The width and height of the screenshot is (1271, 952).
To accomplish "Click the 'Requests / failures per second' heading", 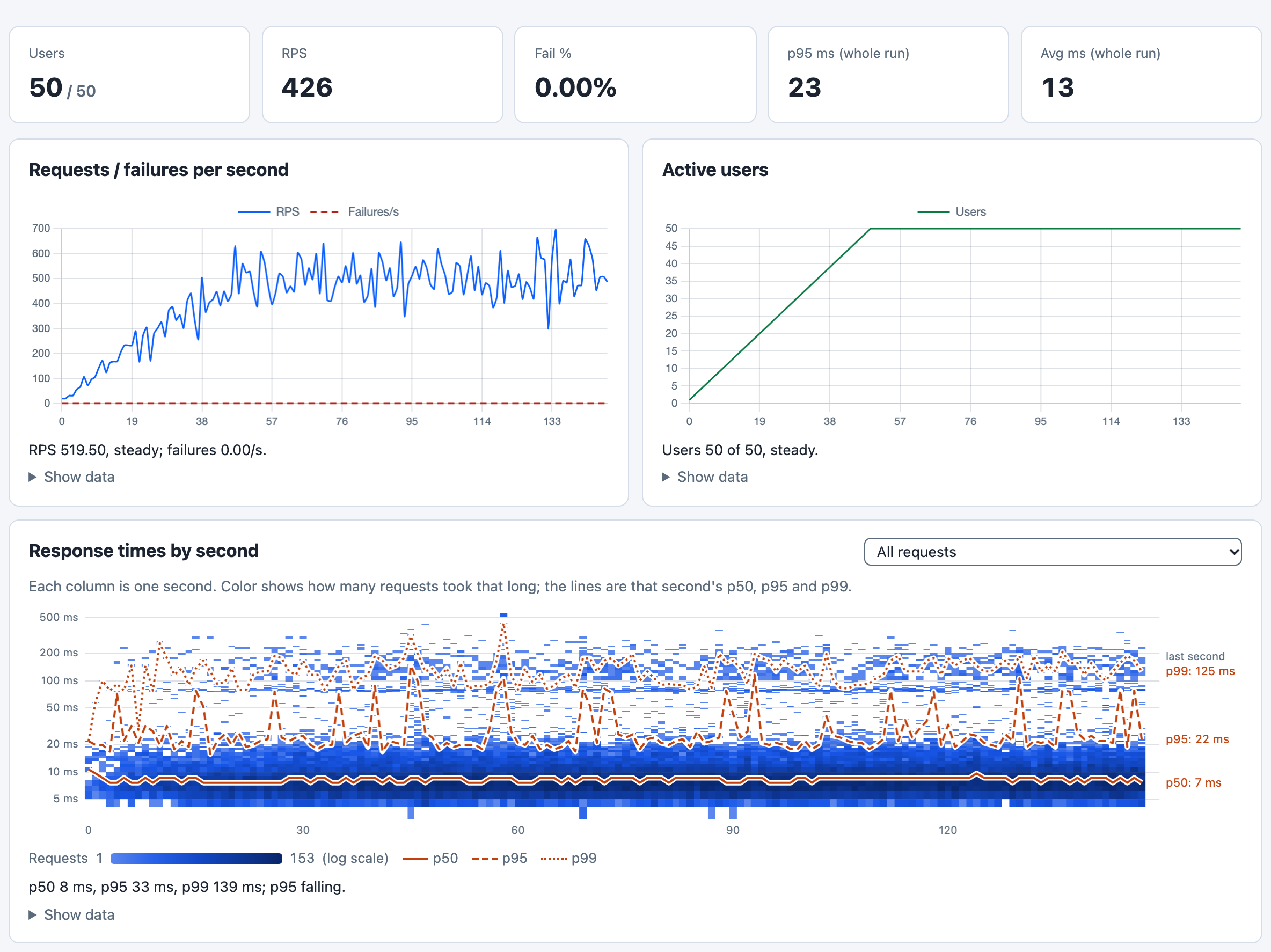I will pos(158,170).
